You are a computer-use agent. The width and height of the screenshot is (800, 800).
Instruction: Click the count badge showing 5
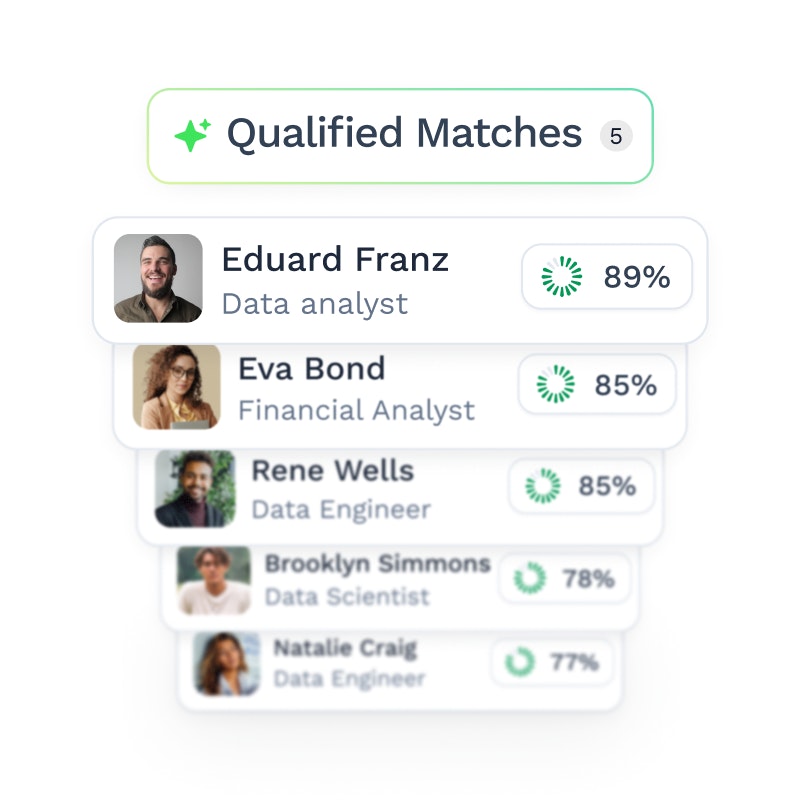pos(616,135)
